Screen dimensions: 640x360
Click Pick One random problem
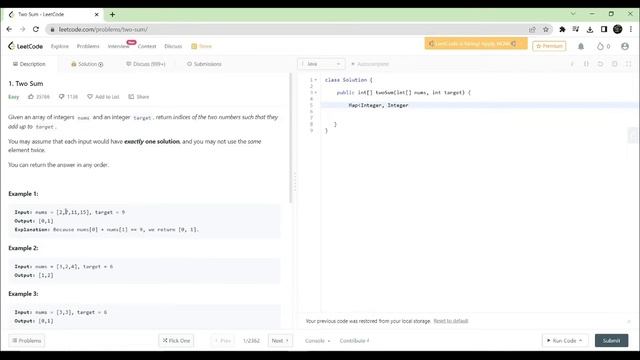tap(176, 340)
